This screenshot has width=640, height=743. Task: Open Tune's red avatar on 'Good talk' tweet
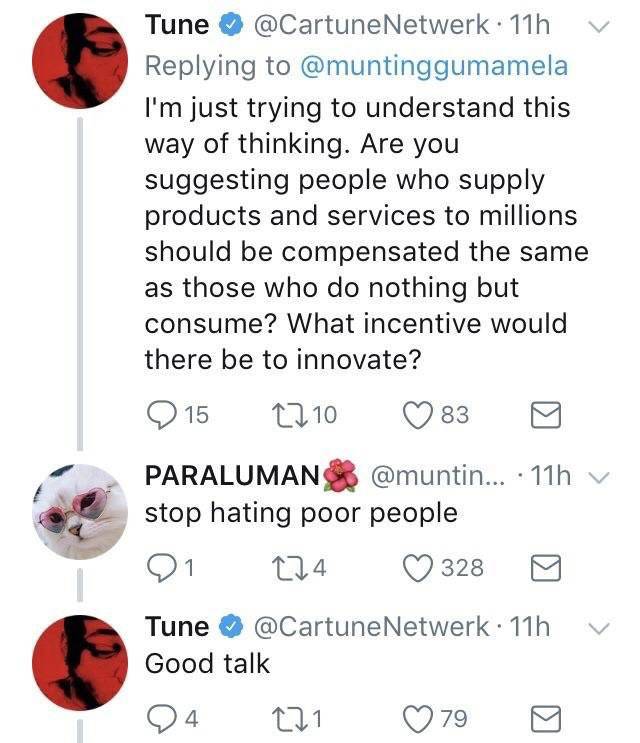click(x=80, y=661)
